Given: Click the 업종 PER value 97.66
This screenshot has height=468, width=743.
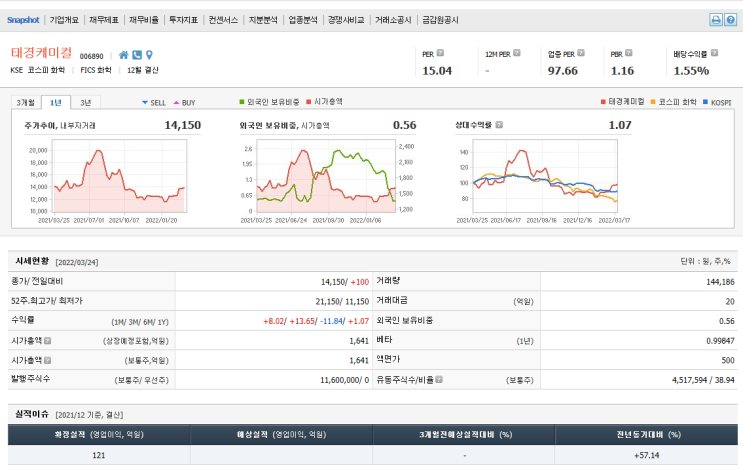Looking at the screenshot, I should (563, 71).
